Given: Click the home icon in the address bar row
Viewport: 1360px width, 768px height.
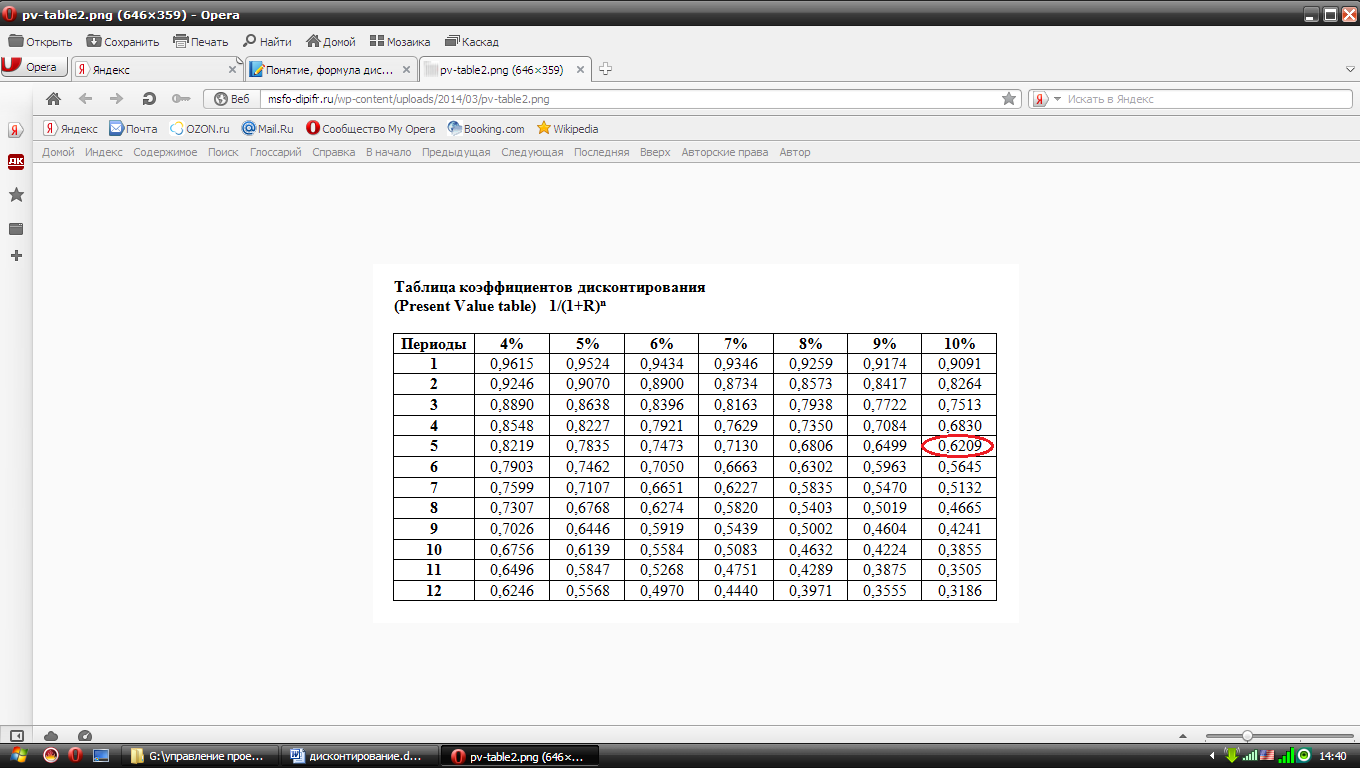Looking at the screenshot, I should click(x=54, y=99).
